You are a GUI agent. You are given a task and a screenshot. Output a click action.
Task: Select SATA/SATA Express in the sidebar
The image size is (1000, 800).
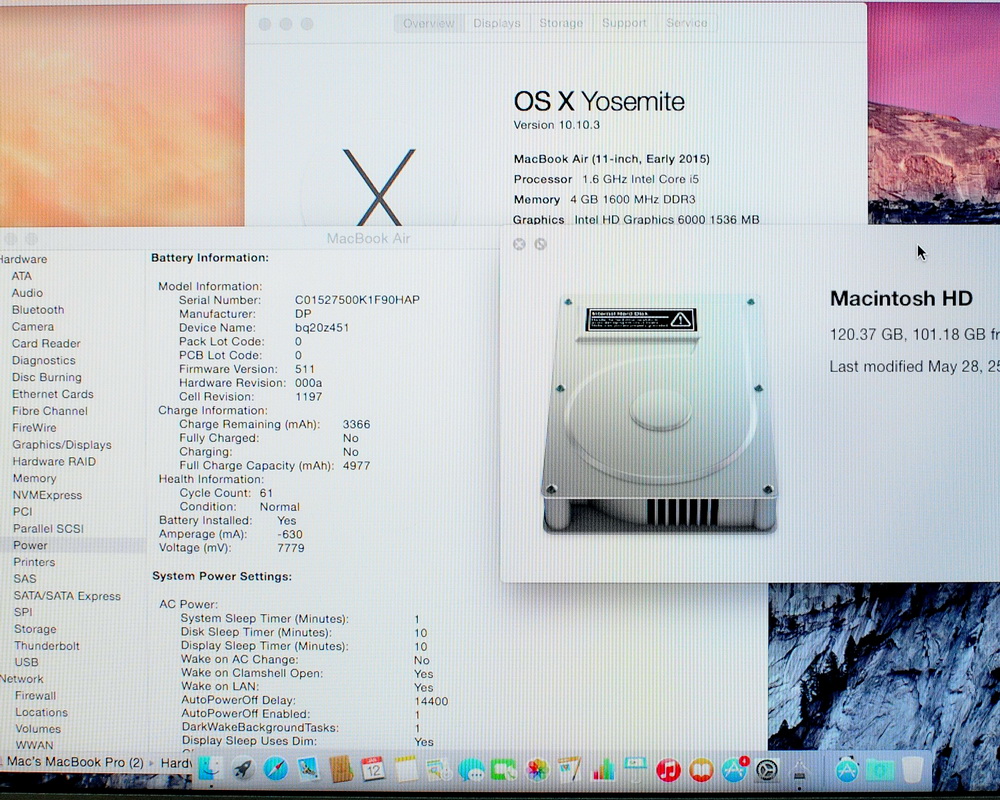[x=67, y=596]
